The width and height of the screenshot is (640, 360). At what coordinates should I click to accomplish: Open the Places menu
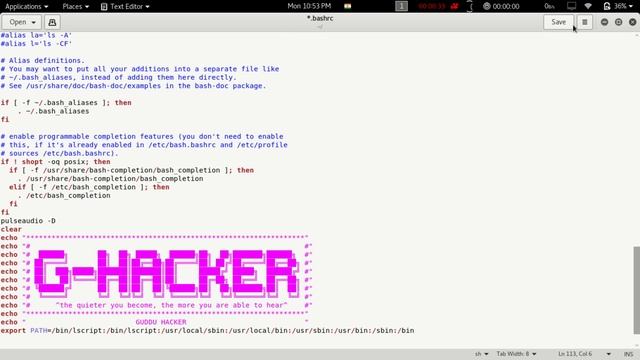[76, 6]
